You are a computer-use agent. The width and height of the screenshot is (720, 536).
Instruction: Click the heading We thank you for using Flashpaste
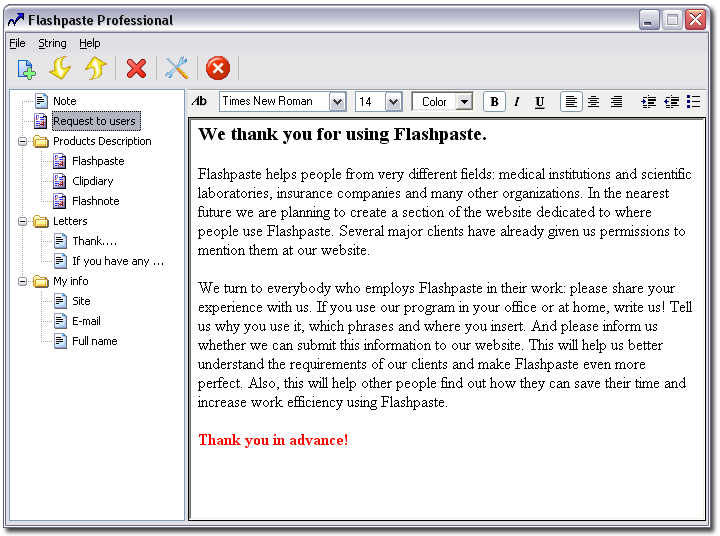point(342,134)
